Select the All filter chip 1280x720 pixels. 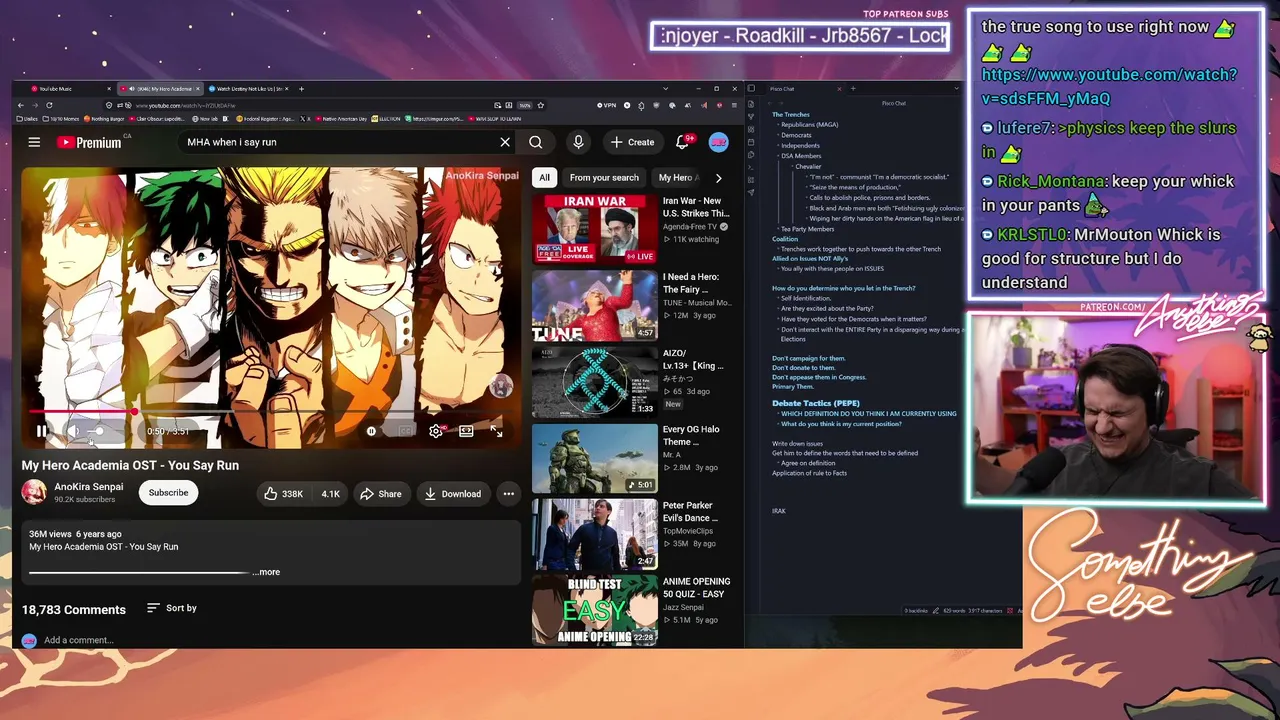(544, 178)
